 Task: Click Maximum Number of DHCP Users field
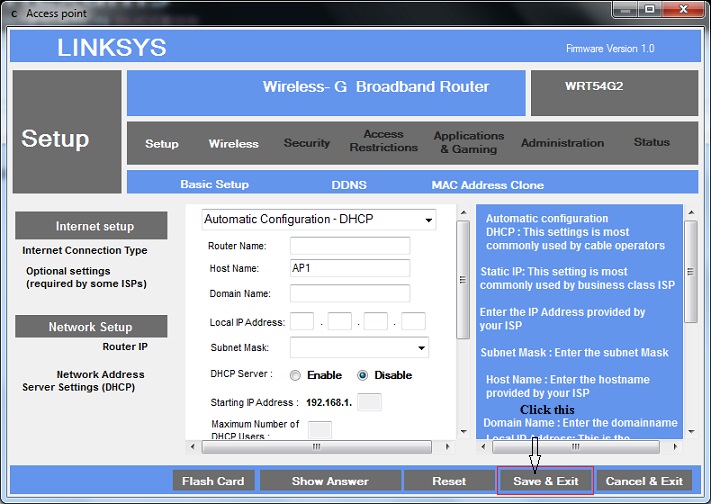pos(320,430)
